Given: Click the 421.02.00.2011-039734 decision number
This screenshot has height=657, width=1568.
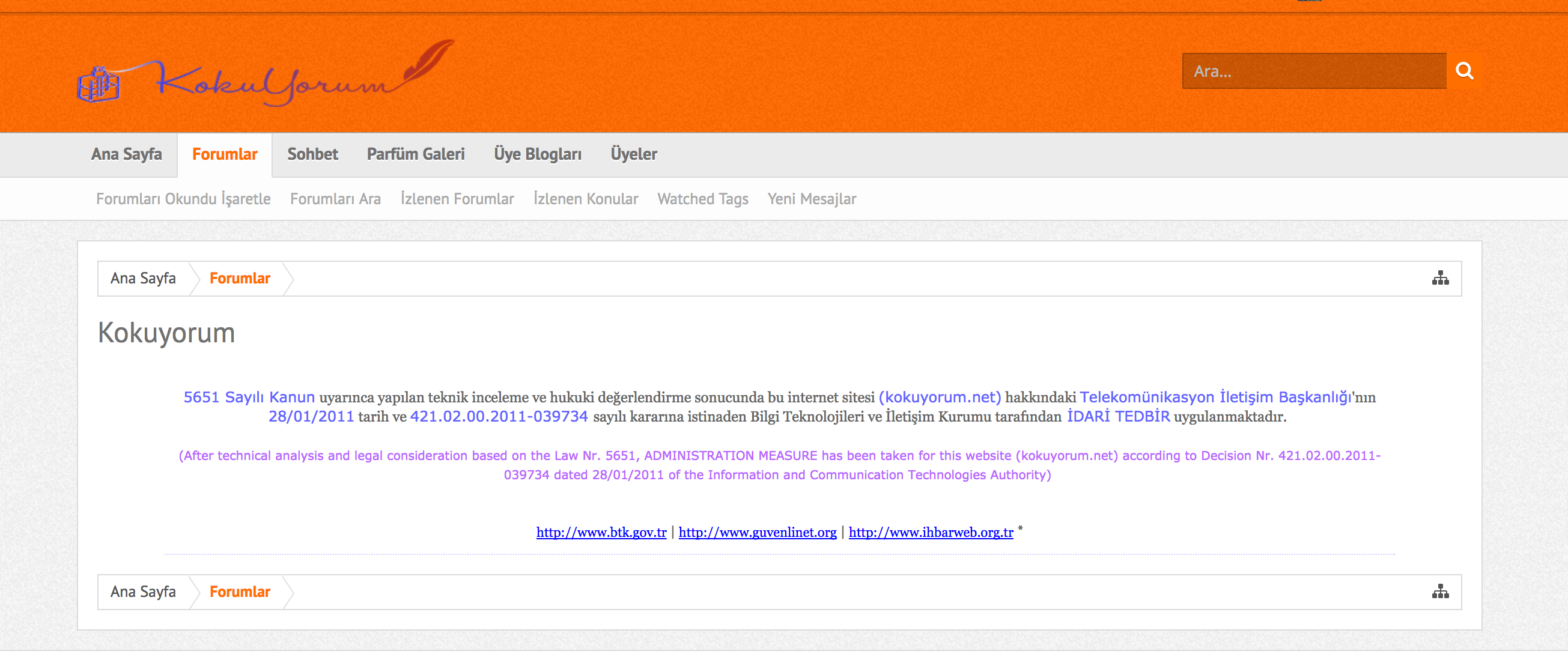Looking at the screenshot, I should (x=499, y=417).
